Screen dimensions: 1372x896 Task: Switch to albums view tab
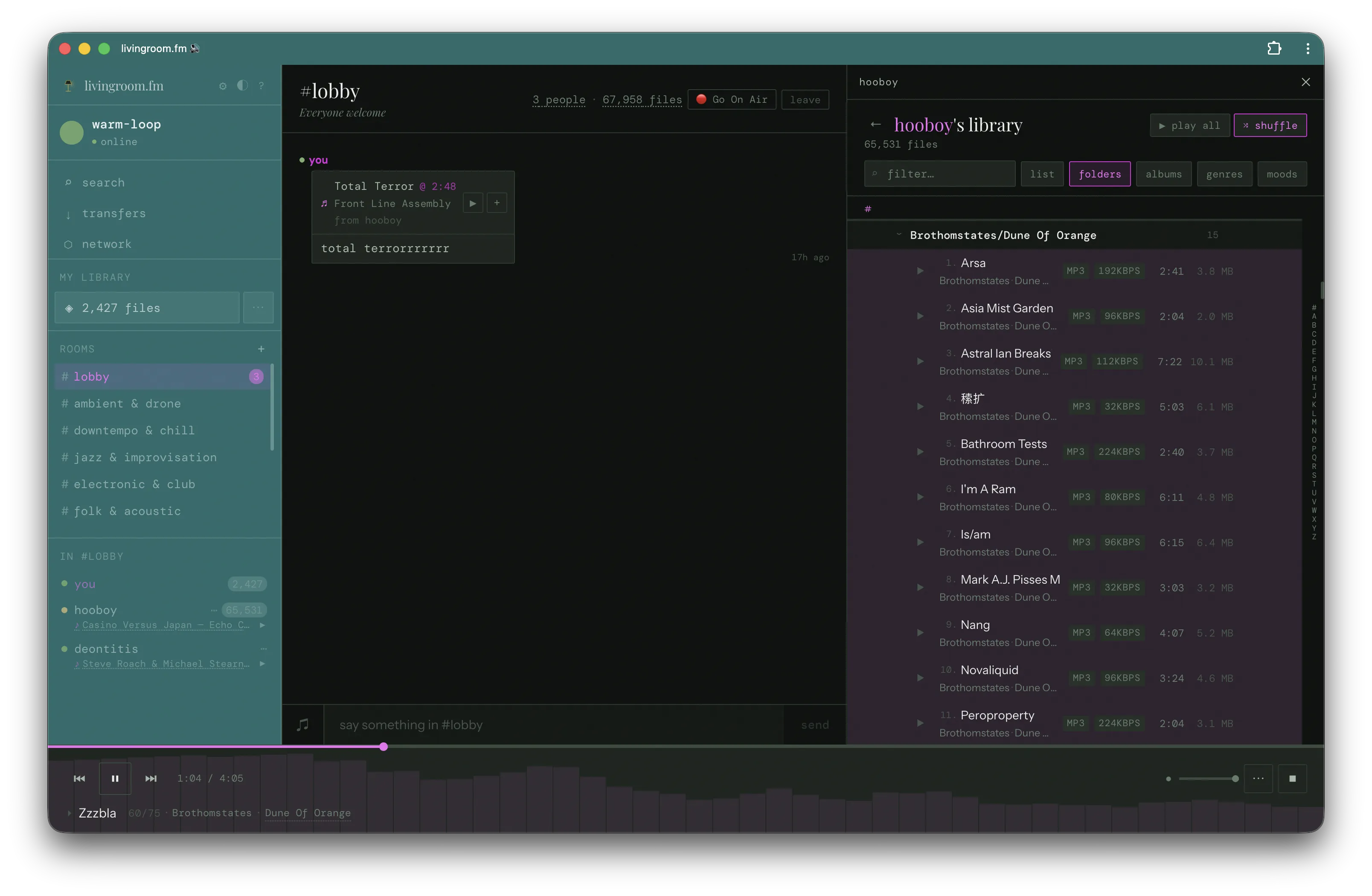coord(1163,174)
